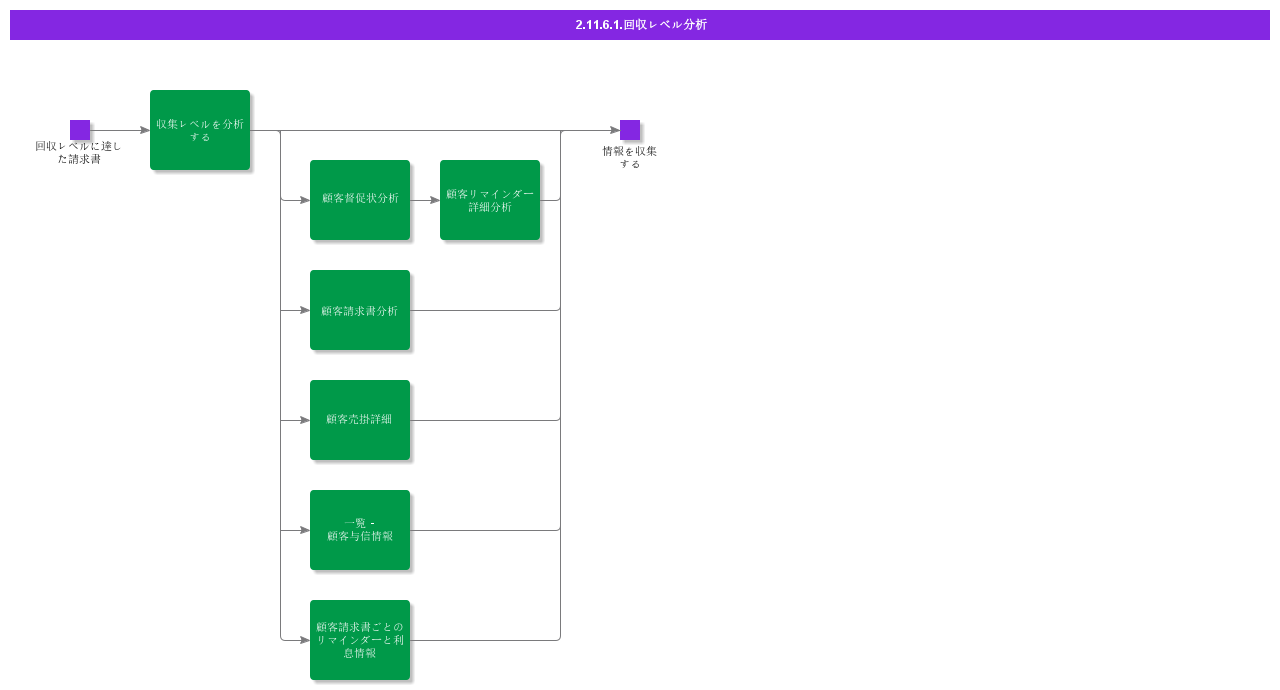Click the arrowhead entering 顧客督促状分析

pyautogui.click(x=305, y=200)
